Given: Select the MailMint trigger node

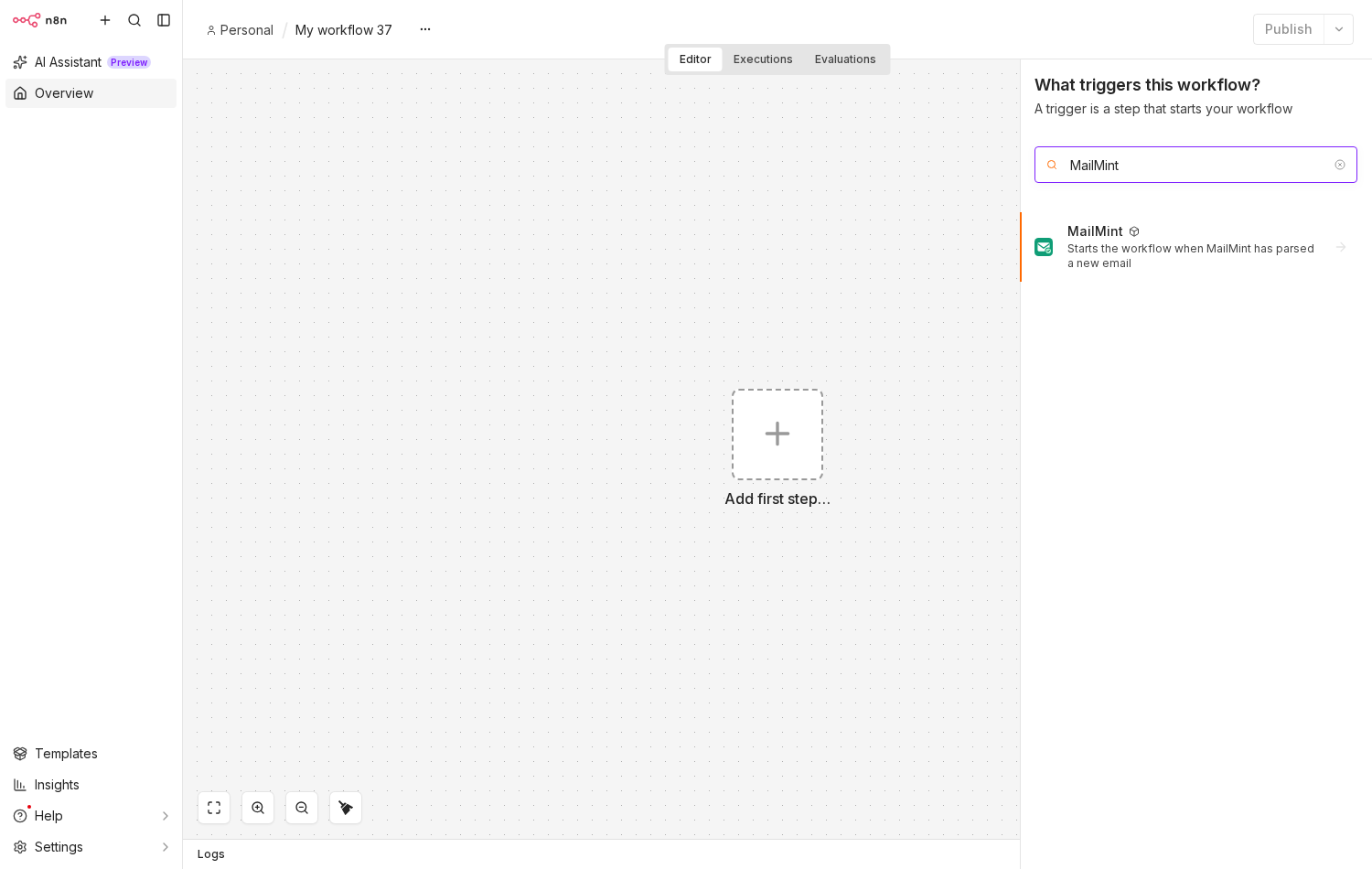Looking at the screenshot, I should pyautogui.click(x=1195, y=247).
